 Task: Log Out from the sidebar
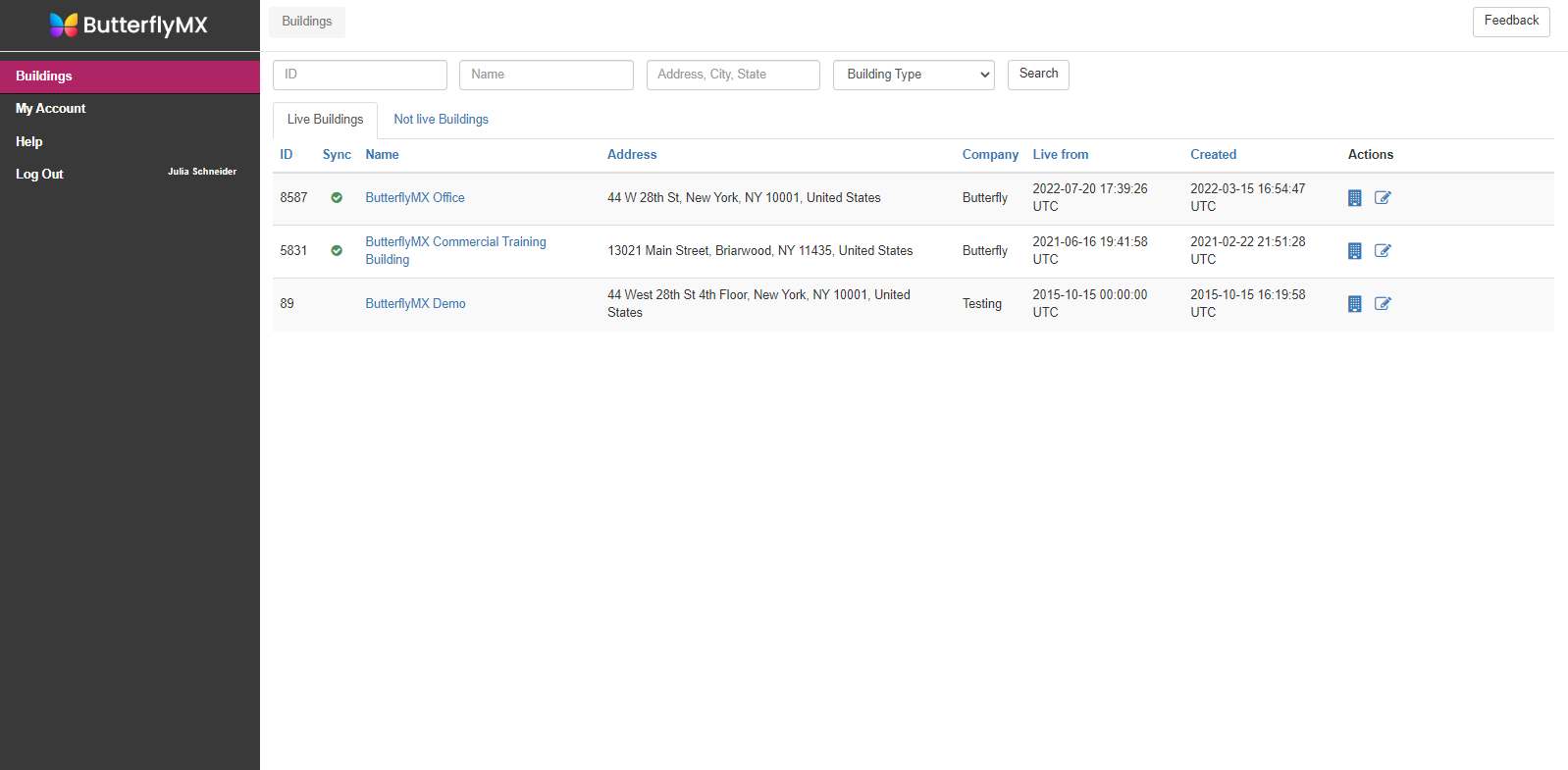pyautogui.click(x=39, y=175)
